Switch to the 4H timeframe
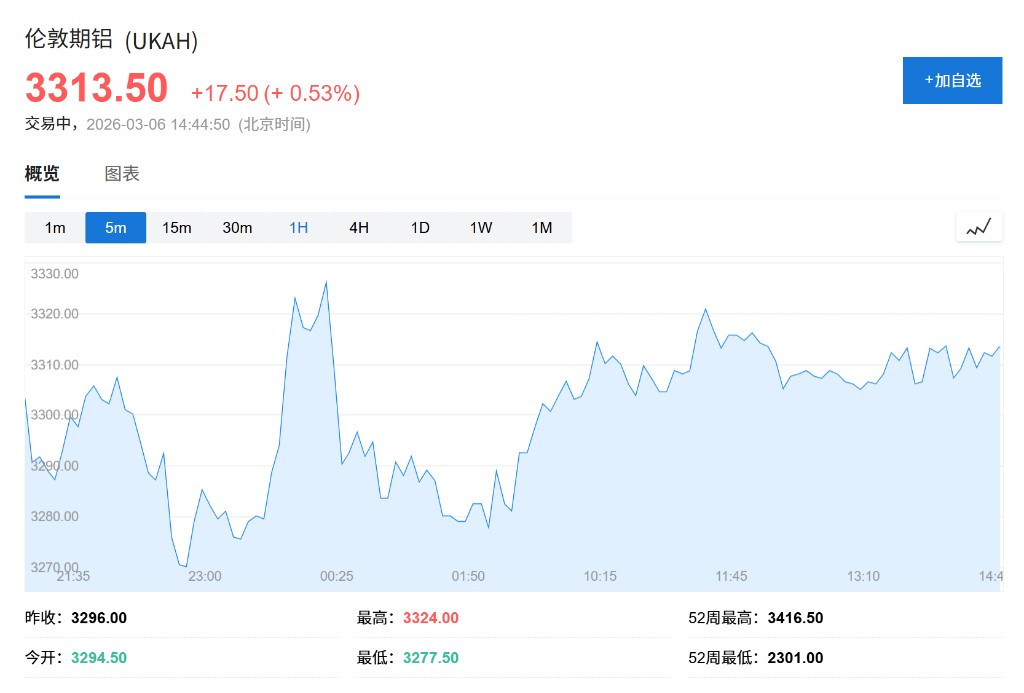Image resolution: width=1024 pixels, height=693 pixels. point(359,228)
